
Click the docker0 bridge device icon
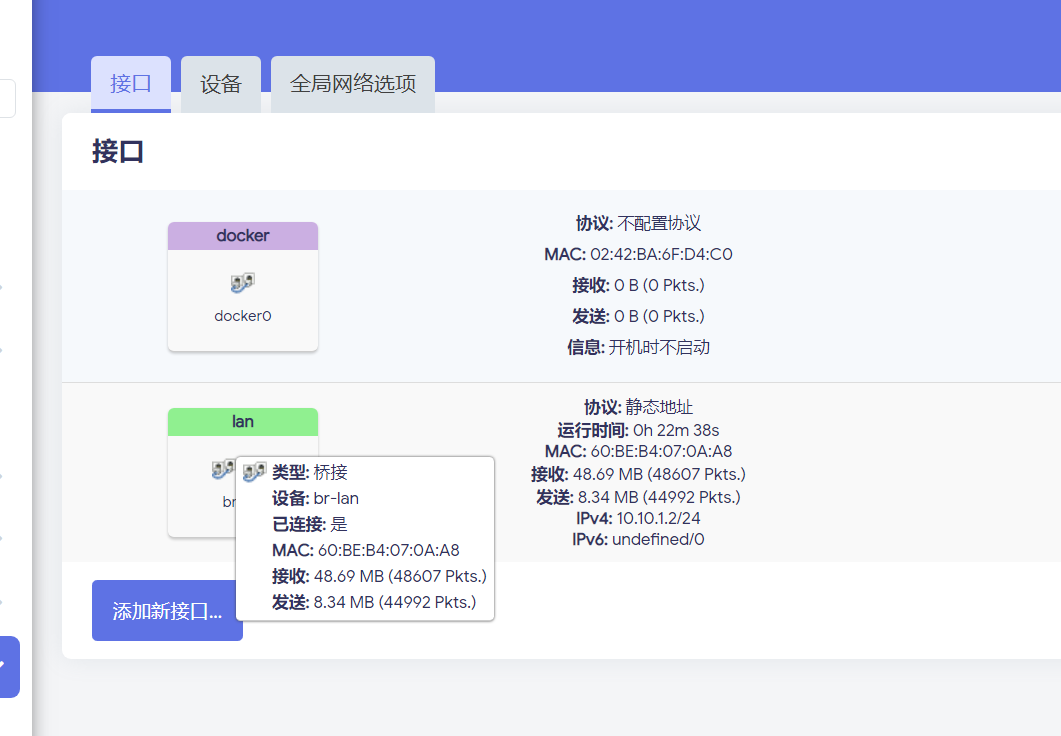[x=243, y=284]
